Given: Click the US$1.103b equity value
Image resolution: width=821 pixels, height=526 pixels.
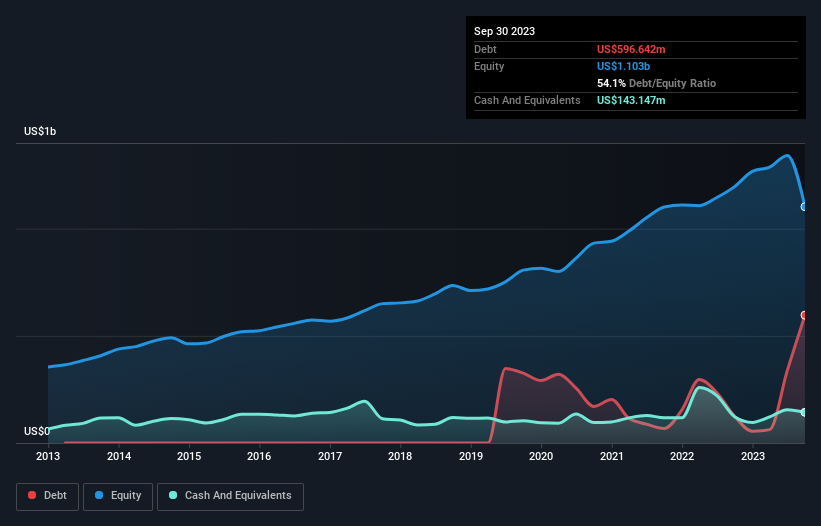Looking at the screenshot, I should [x=623, y=66].
